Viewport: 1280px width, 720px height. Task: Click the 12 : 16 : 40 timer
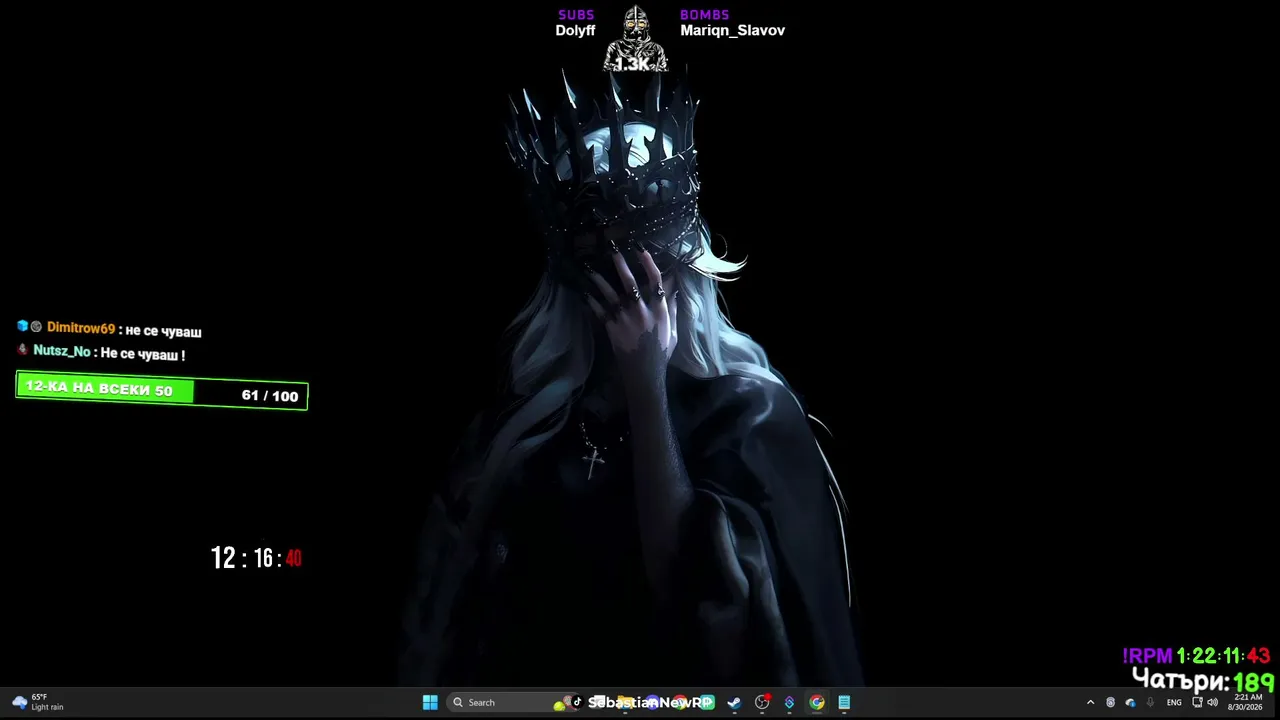(256, 558)
